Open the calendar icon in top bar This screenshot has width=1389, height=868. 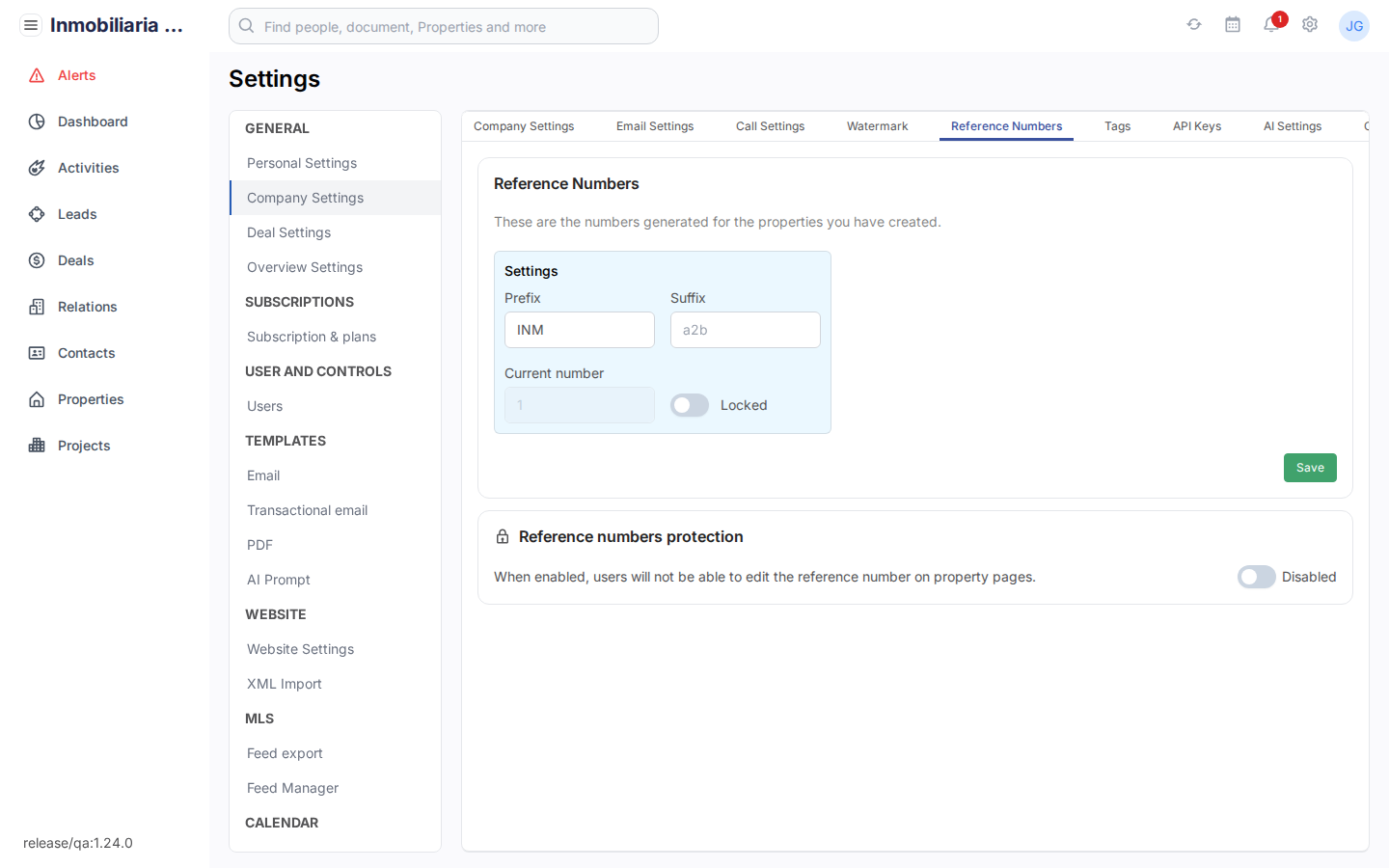(1232, 24)
